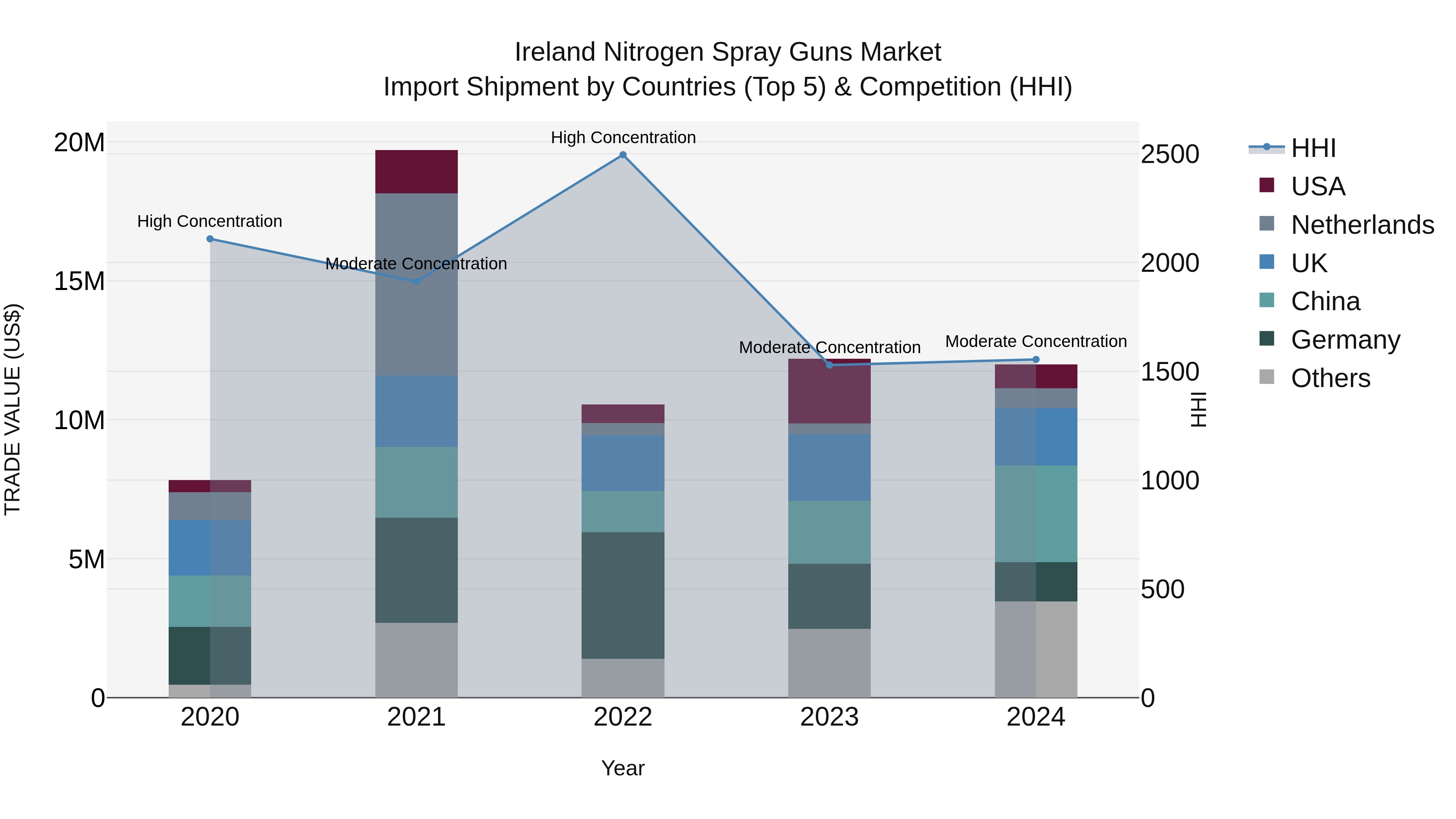This screenshot has height=819, width=1456.
Task: Click the HHI line marker legend icon
Action: (1267, 147)
